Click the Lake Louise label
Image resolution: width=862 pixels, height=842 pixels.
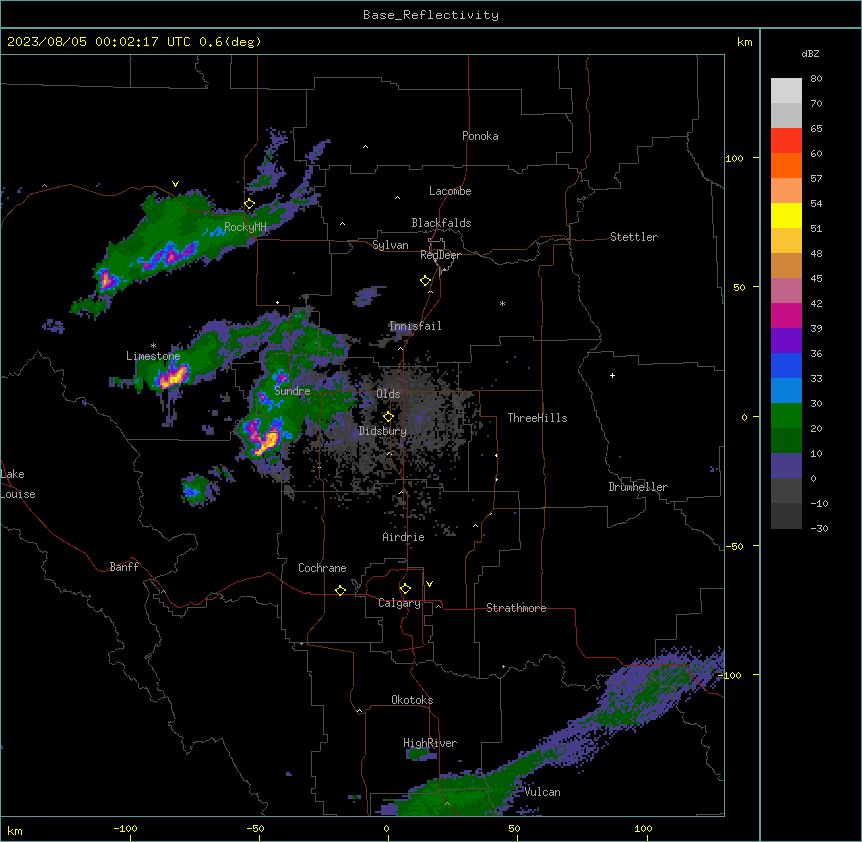tap(18, 484)
